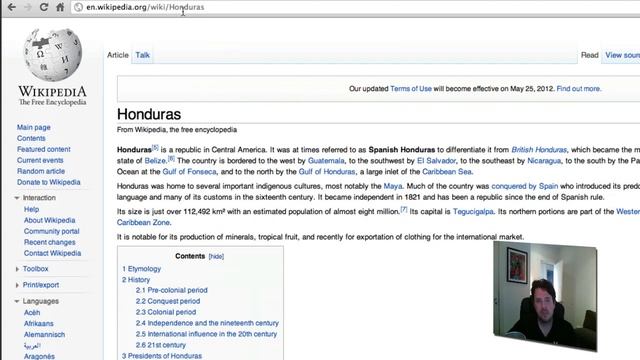View Recent changes
Screen dimensions: 640x360
pyautogui.click(x=49, y=242)
